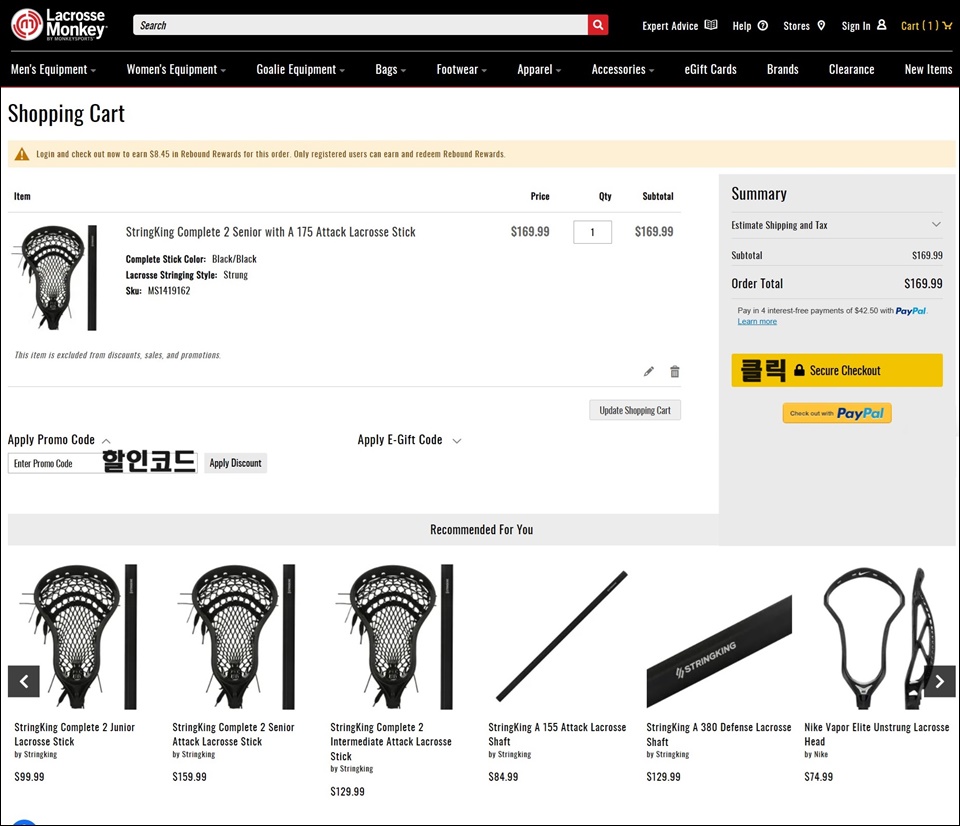This screenshot has width=960, height=826.
Task: Open the New Items menu item
Action: coord(928,70)
